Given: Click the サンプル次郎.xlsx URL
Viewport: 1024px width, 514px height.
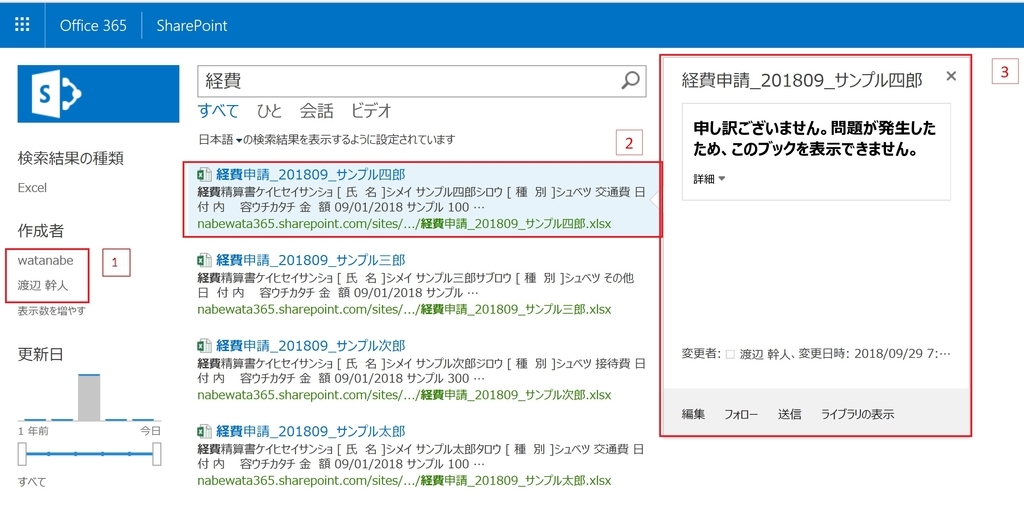Looking at the screenshot, I should click(x=404, y=395).
